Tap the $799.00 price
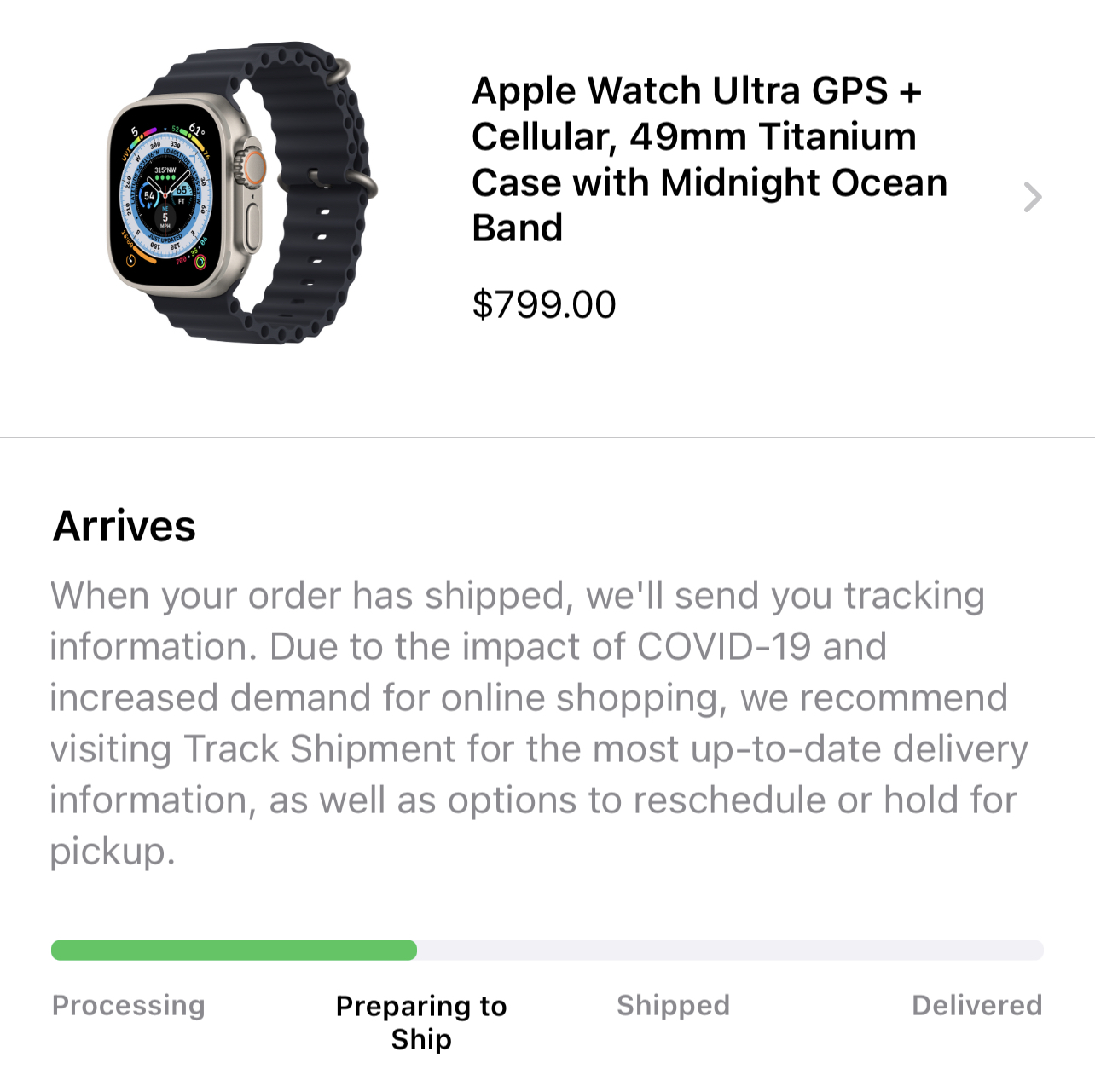 (x=543, y=305)
